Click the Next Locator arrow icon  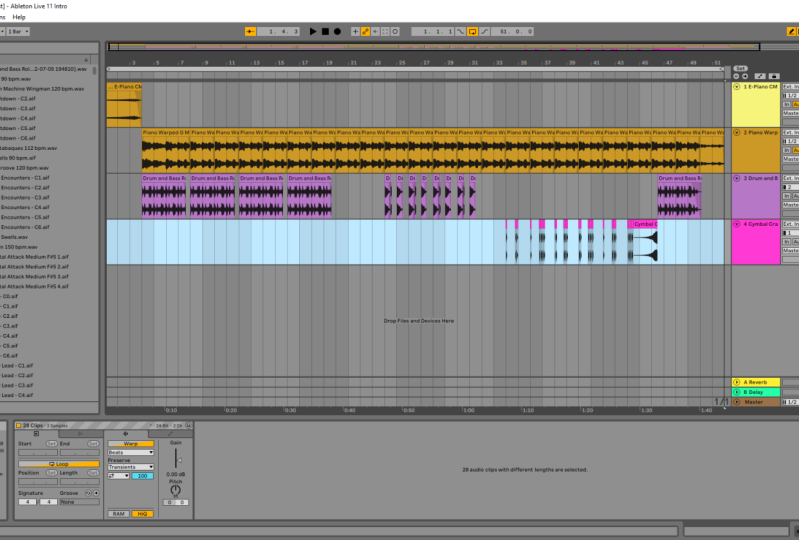click(745, 76)
